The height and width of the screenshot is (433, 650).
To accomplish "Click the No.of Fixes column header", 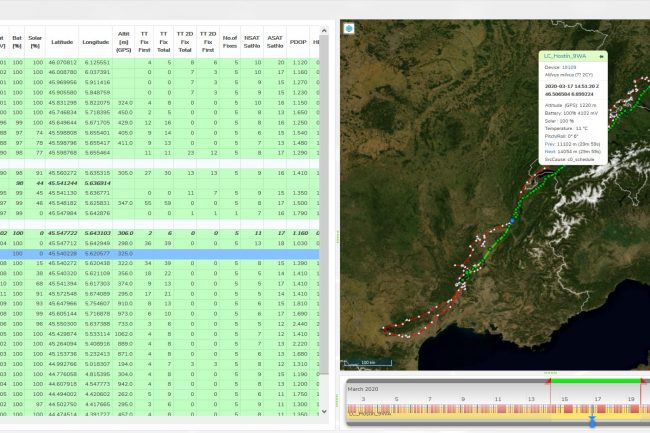I will pos(230,43).
